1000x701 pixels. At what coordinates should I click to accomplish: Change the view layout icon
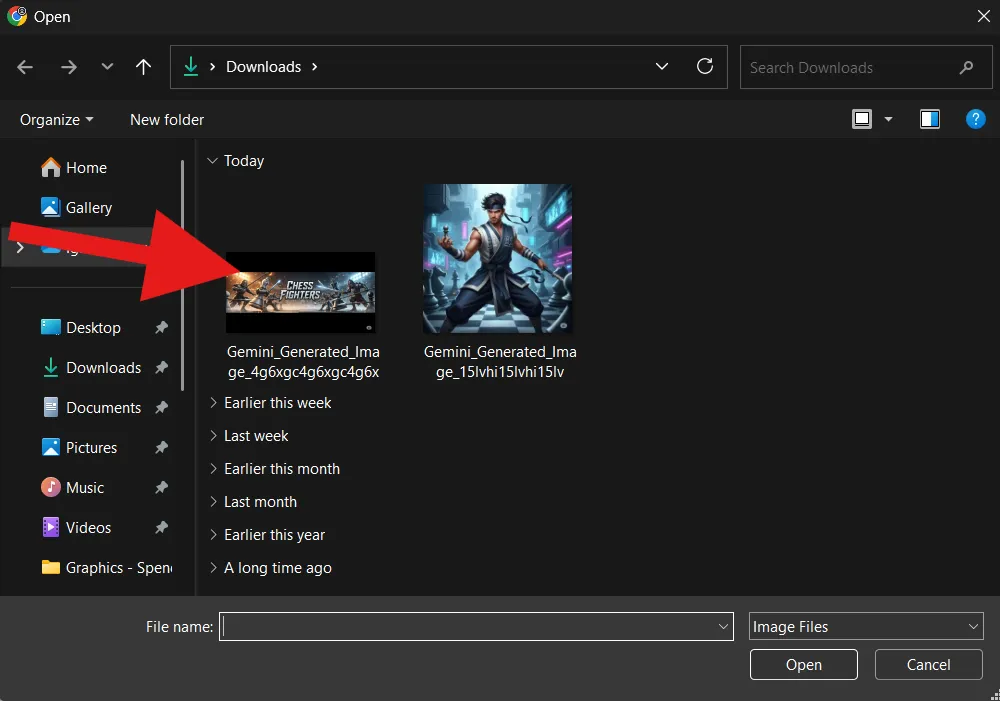[862, 119]
